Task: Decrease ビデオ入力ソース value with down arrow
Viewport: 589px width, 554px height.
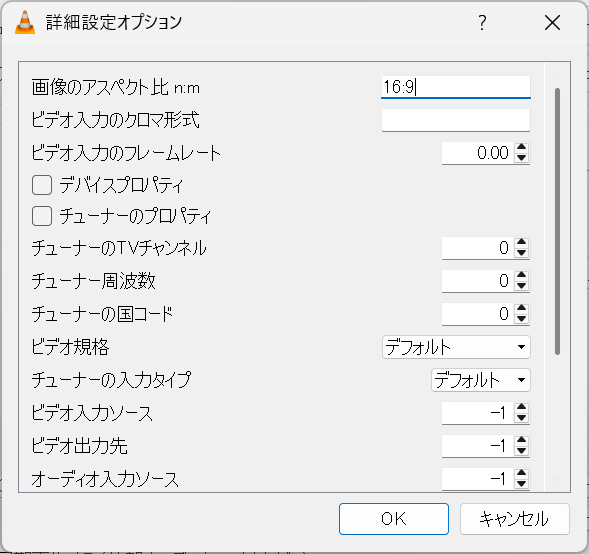Action: (x=521, y=418)
